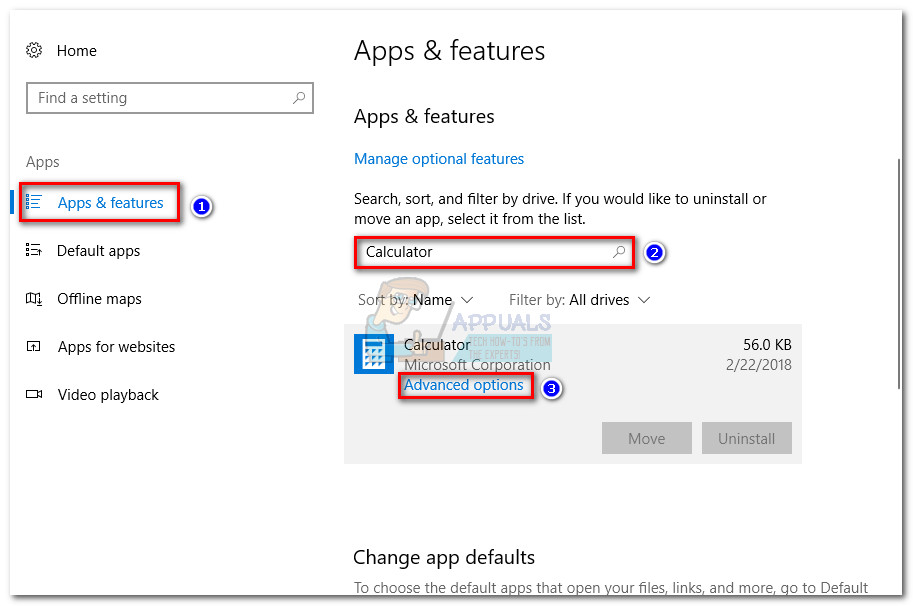Focus the Find a setting search field
This screenshot has height=606, width=913.
click(x=160, y=98)
